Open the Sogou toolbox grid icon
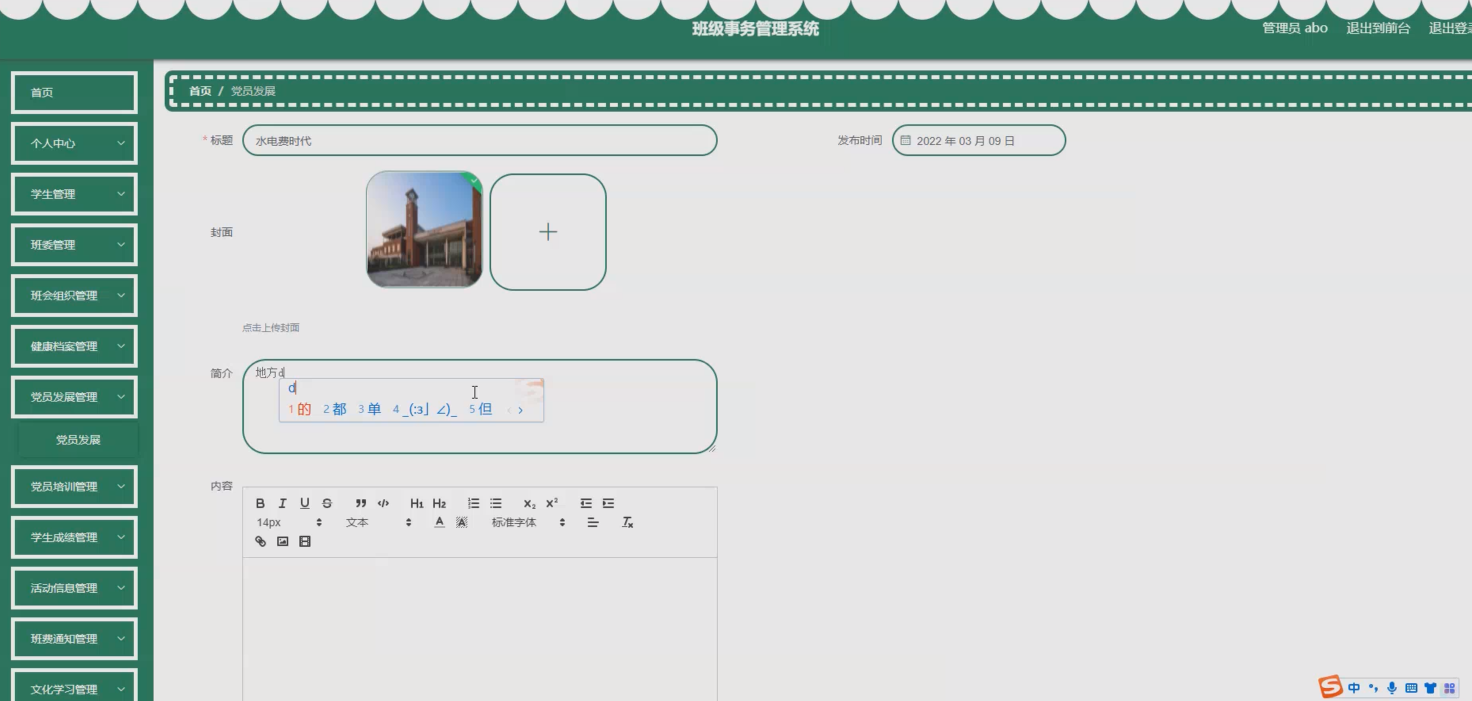 (1450, 688)
